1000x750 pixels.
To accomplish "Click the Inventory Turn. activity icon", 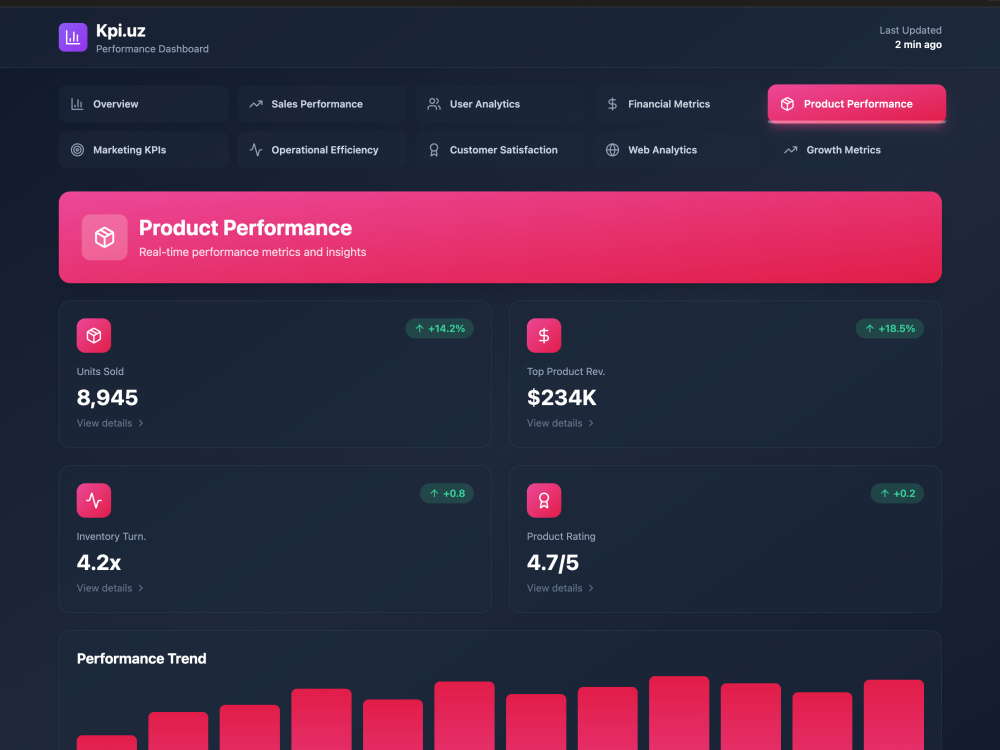I will coord(94,501).
